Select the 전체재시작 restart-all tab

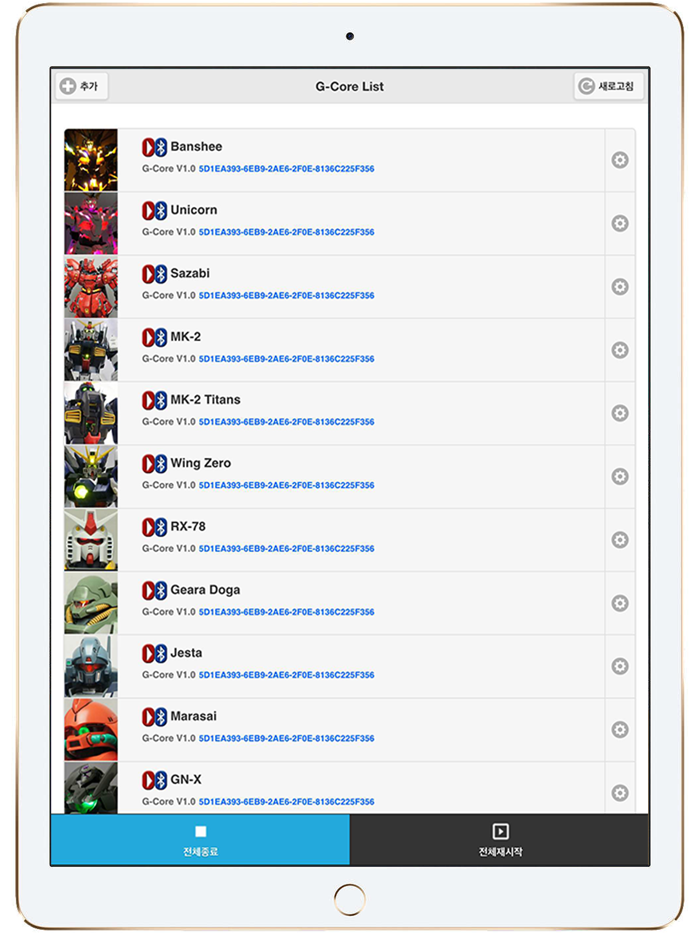500,840
